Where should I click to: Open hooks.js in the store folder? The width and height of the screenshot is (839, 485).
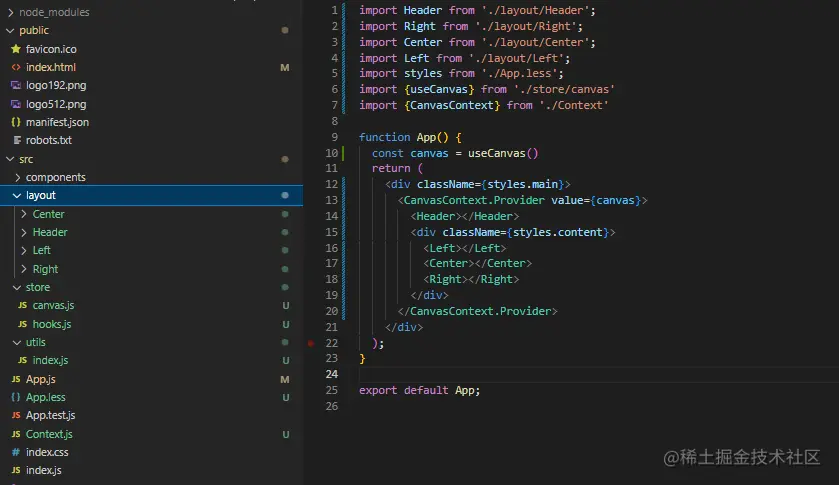click(x=51, y=324)
